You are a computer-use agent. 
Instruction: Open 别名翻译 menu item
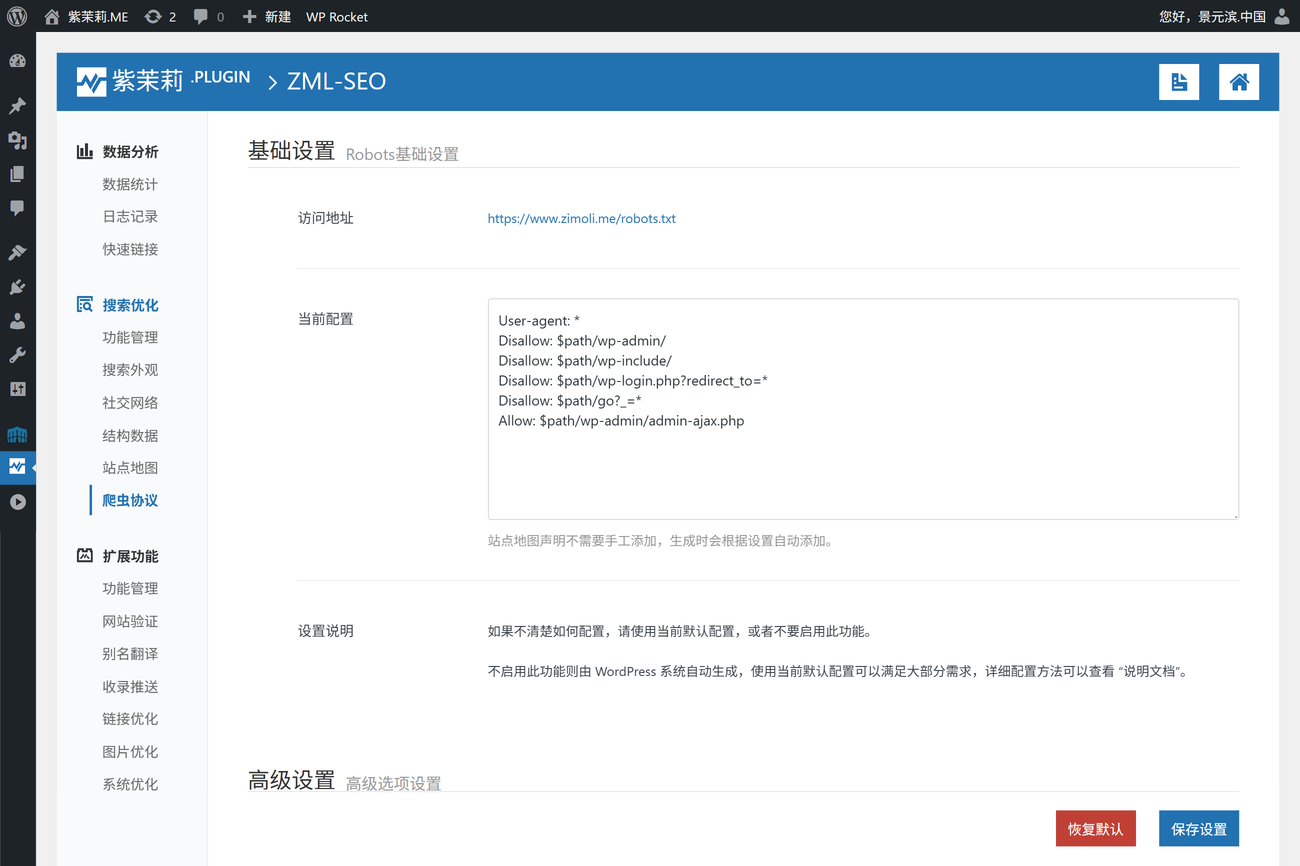pyautogui.click(x=130, y=653)
